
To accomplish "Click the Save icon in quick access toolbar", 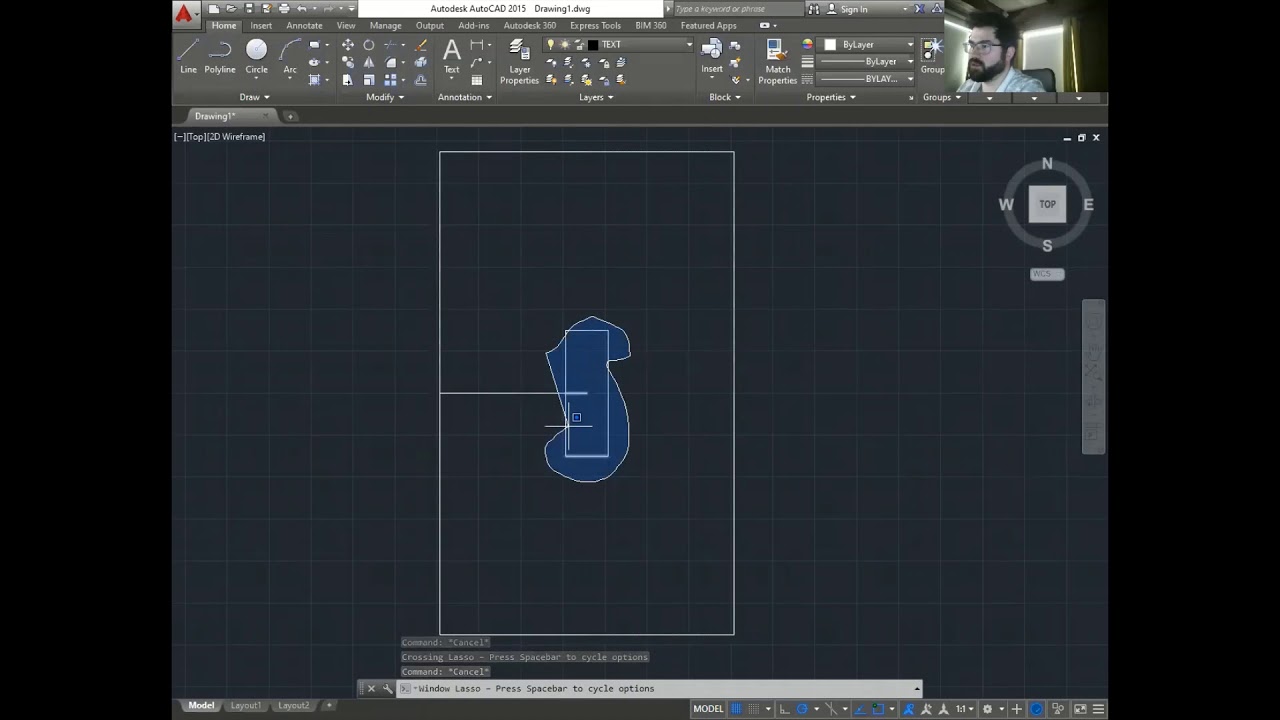I will point(248,9).
